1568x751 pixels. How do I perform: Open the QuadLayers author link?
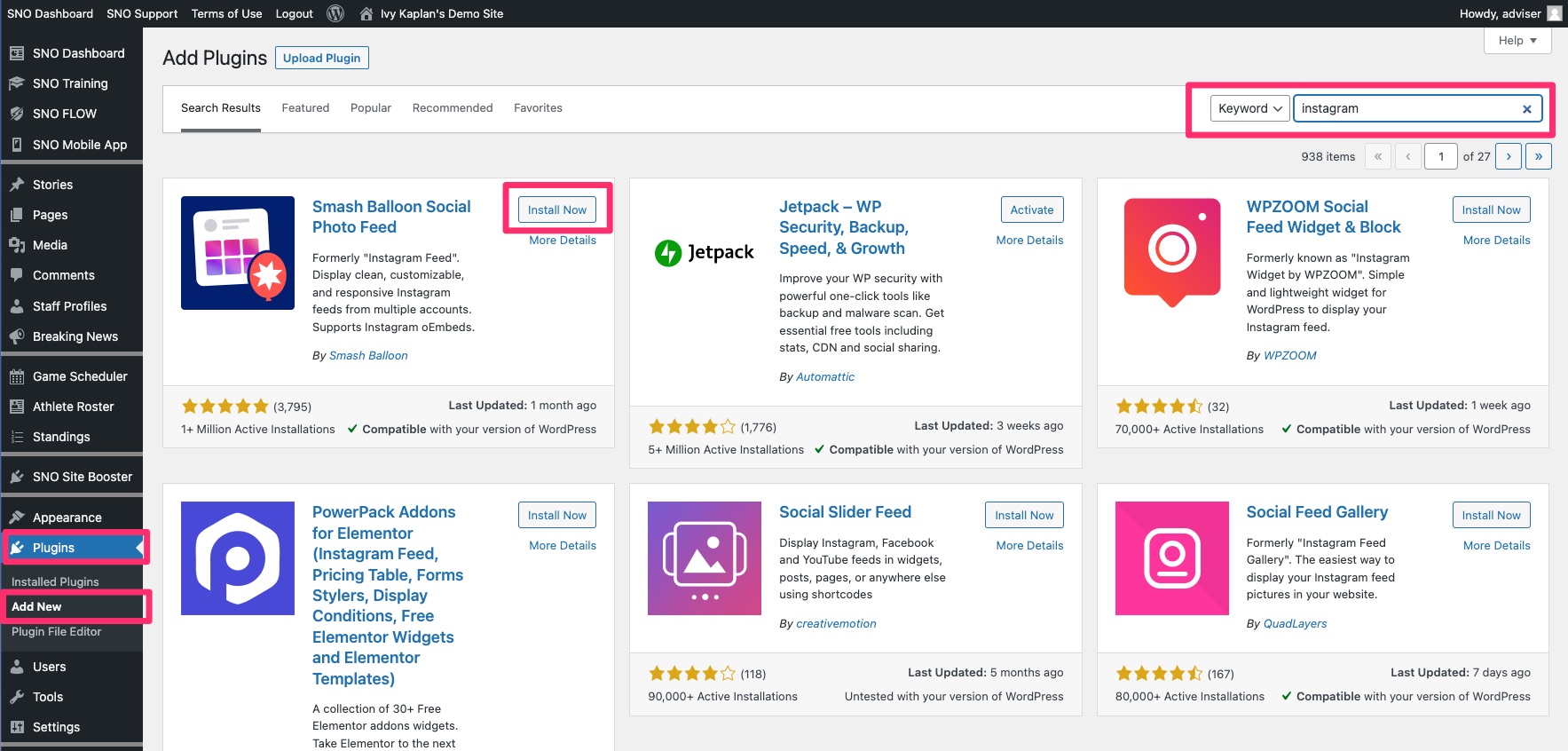click(x=1295, y=623)
